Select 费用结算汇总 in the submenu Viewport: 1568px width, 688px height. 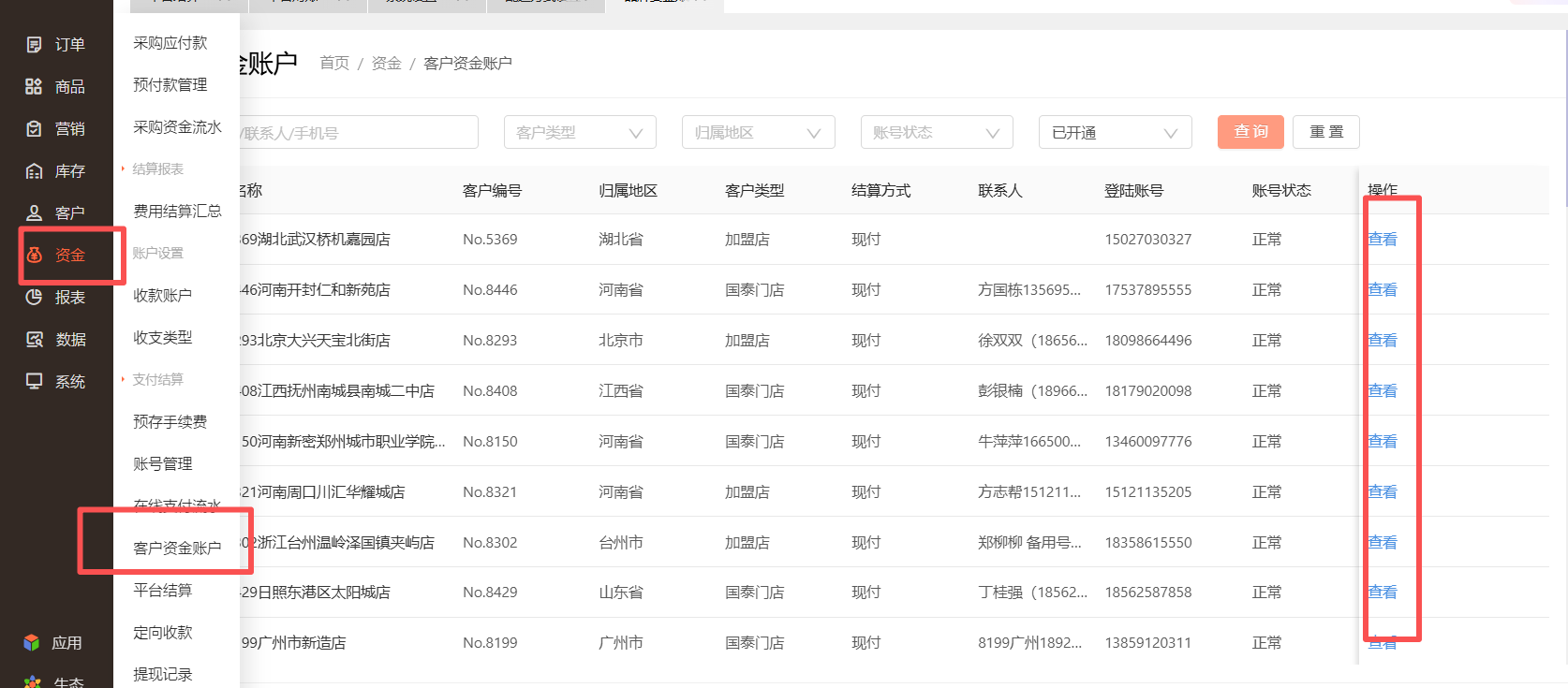coord(178,211)
